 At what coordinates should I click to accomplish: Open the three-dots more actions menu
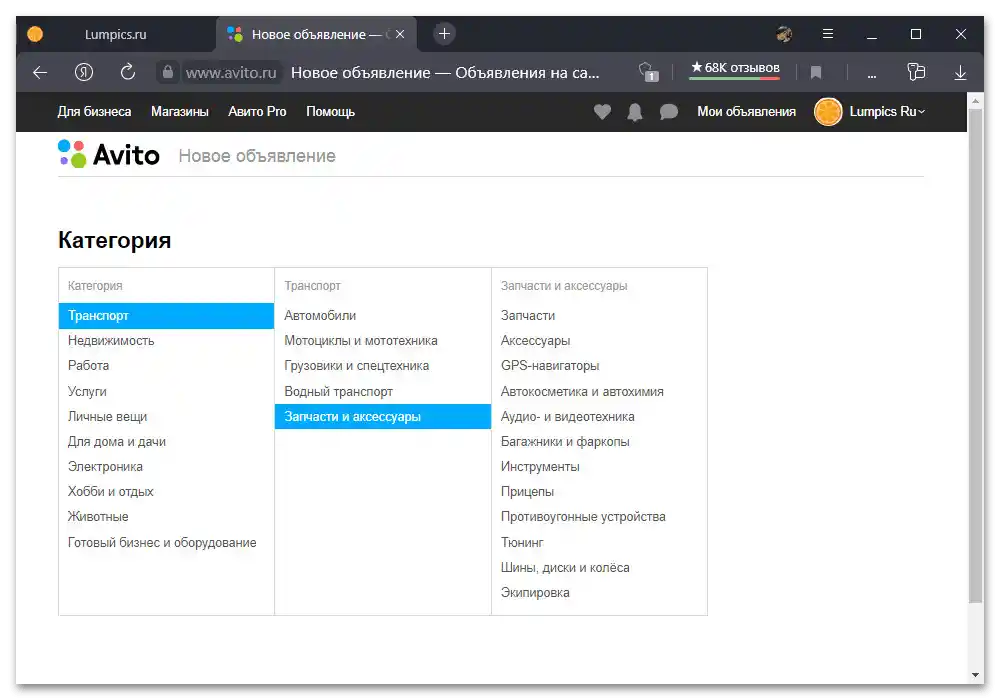(x=872, y=75)
